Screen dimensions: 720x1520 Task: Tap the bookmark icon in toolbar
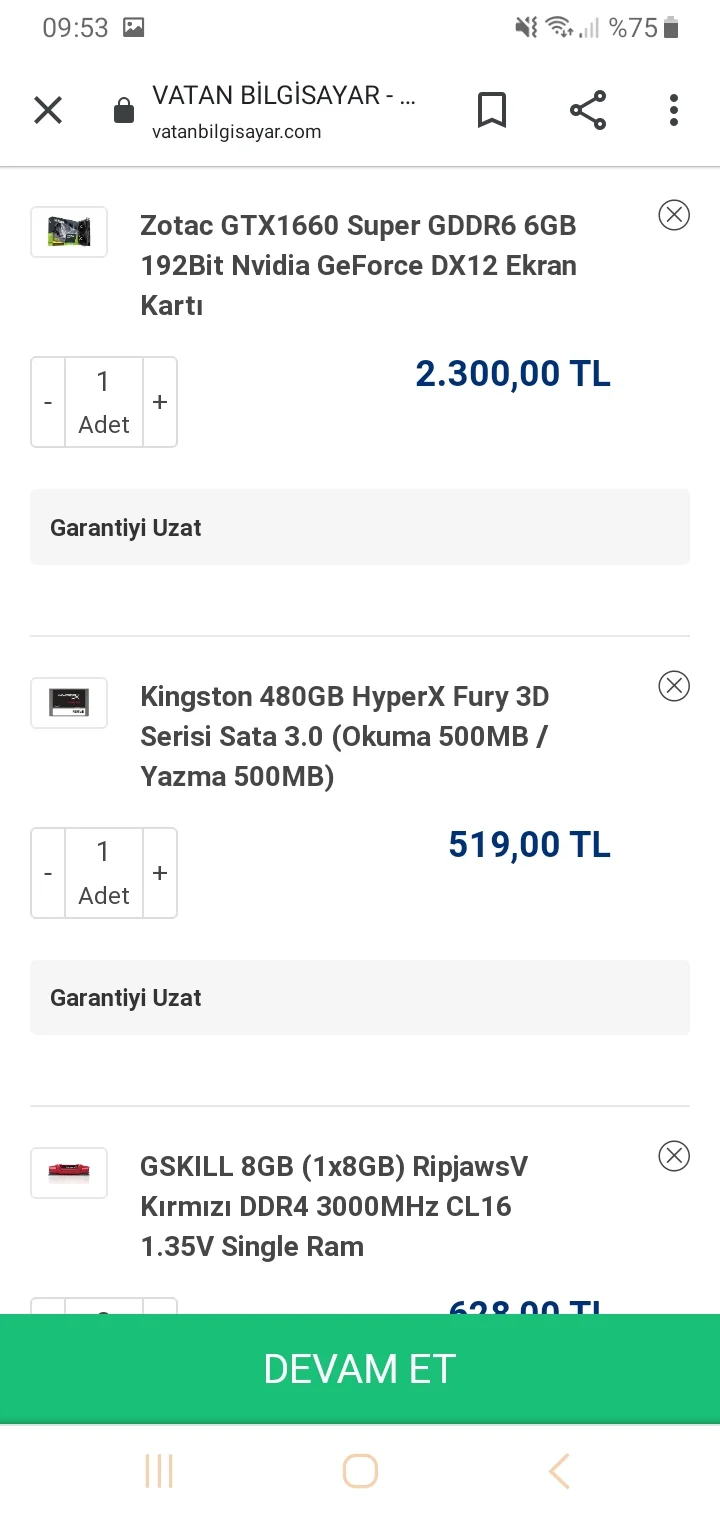[x=491, y=110]
